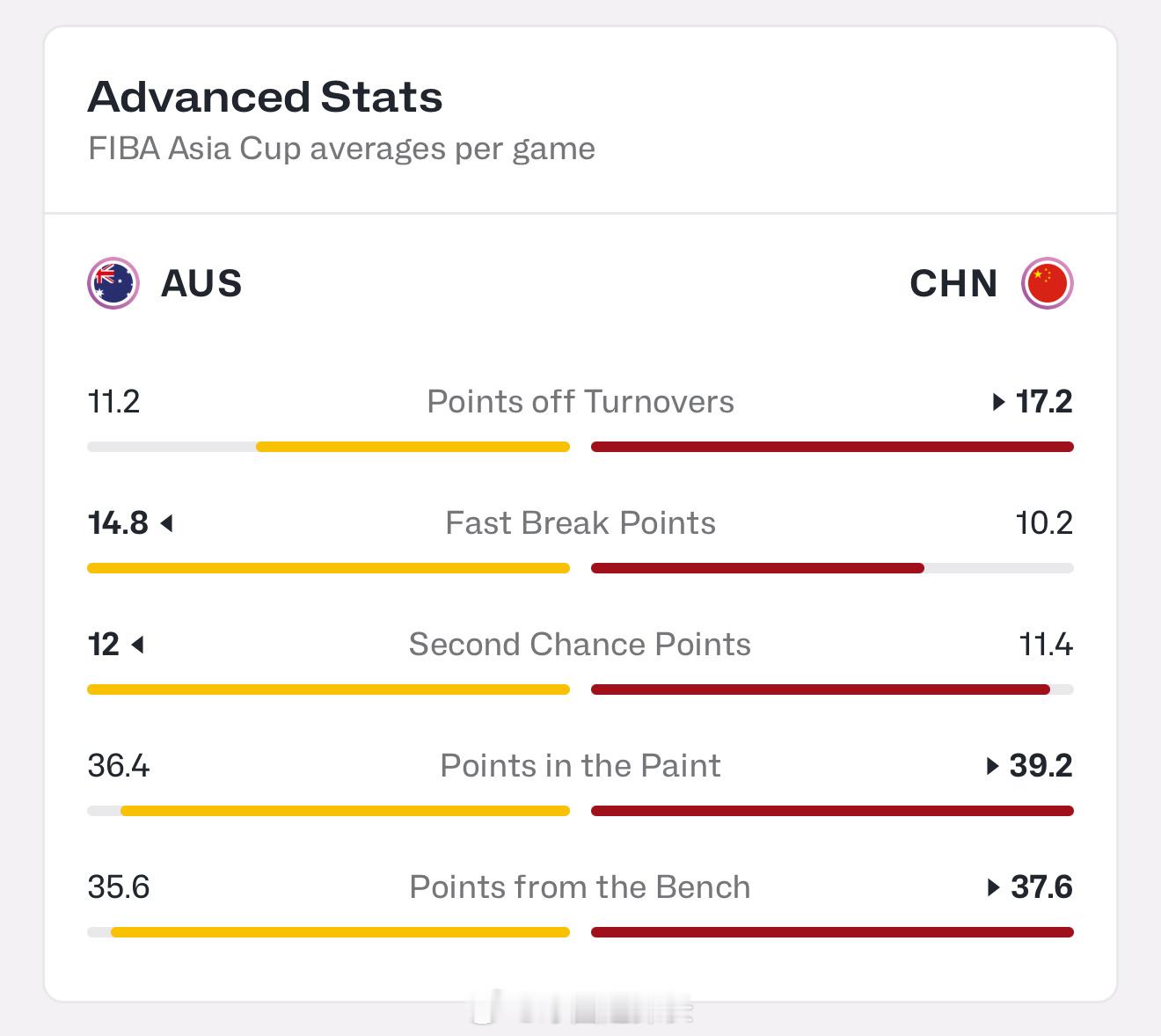1161x1036 pixels.
Task: Click the China flag icon
Action: (x=1047, y=283)
